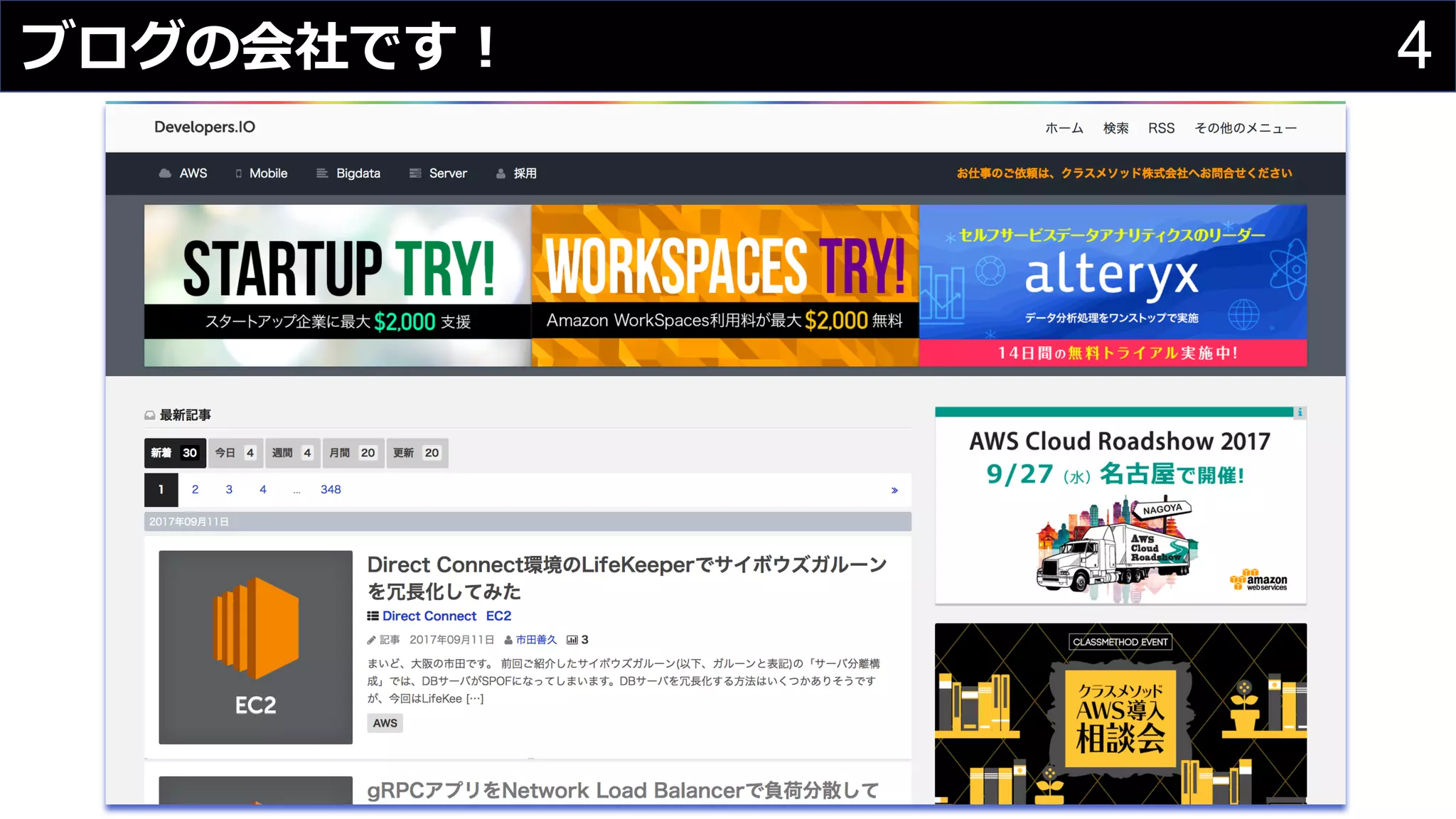
Task: Click the 採用 person icon in navbar
Action: (x=500, y=173)
